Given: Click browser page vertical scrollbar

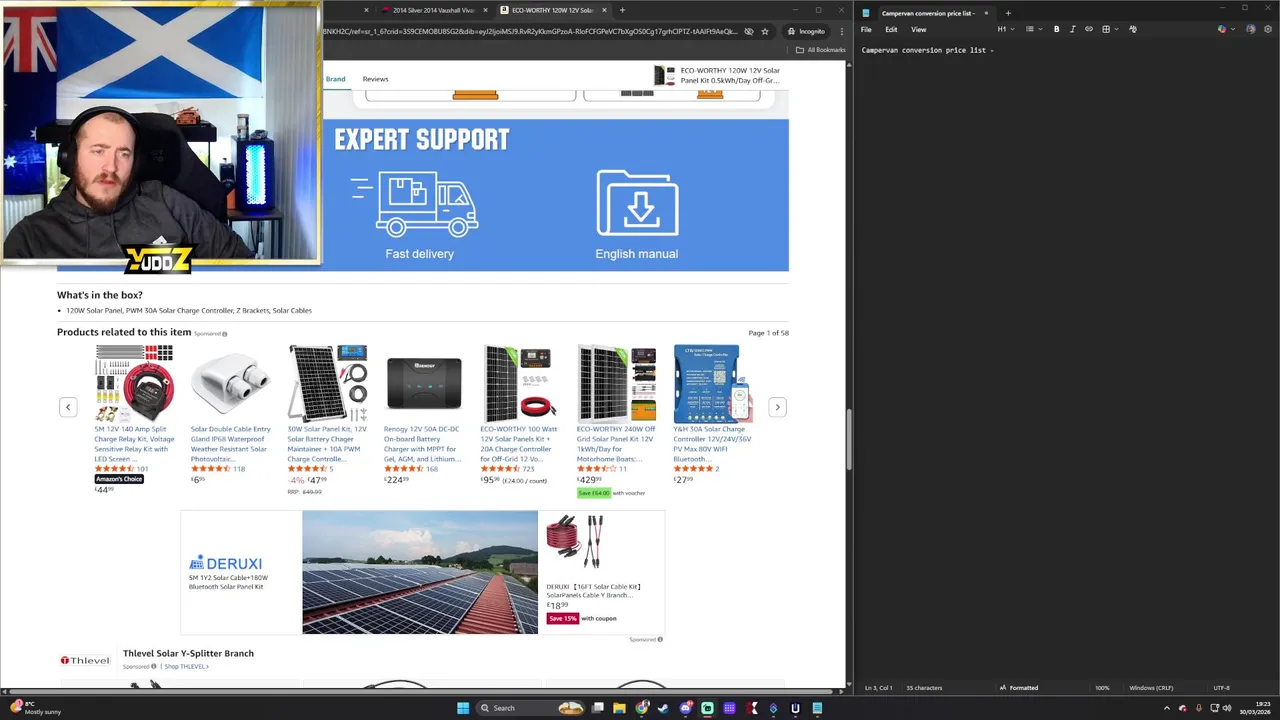Looking at the screenshot, I should click(849, 438).
